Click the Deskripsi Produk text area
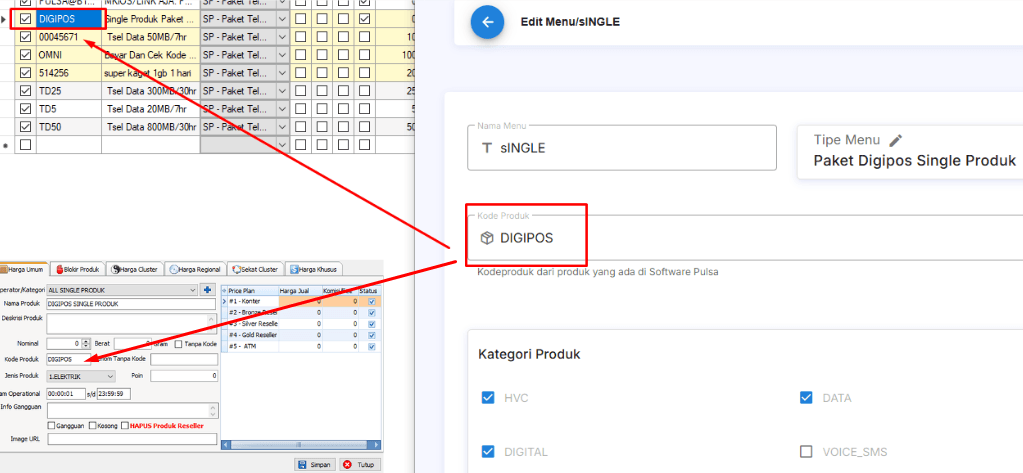1023x473 pixels. 131,323
